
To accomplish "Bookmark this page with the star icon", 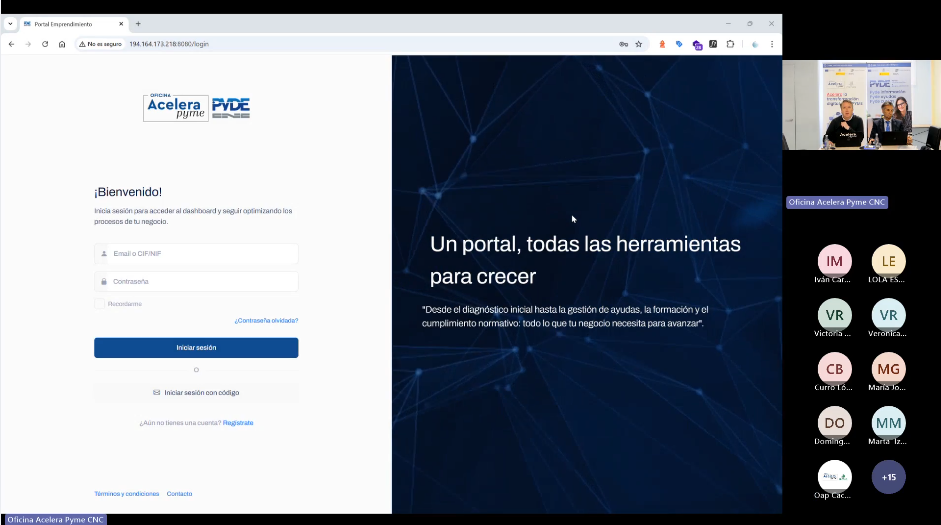I will (639, 44).
